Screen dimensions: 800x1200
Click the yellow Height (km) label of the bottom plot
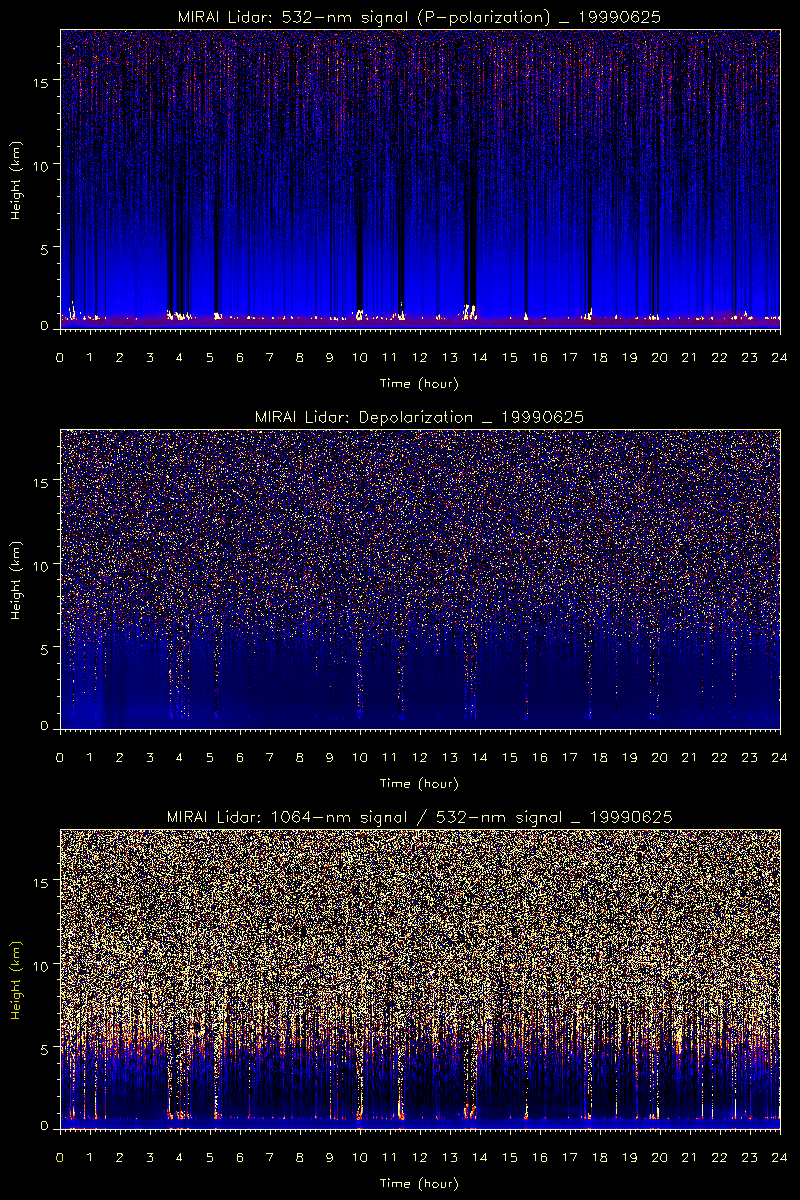(x=16, y=979)
